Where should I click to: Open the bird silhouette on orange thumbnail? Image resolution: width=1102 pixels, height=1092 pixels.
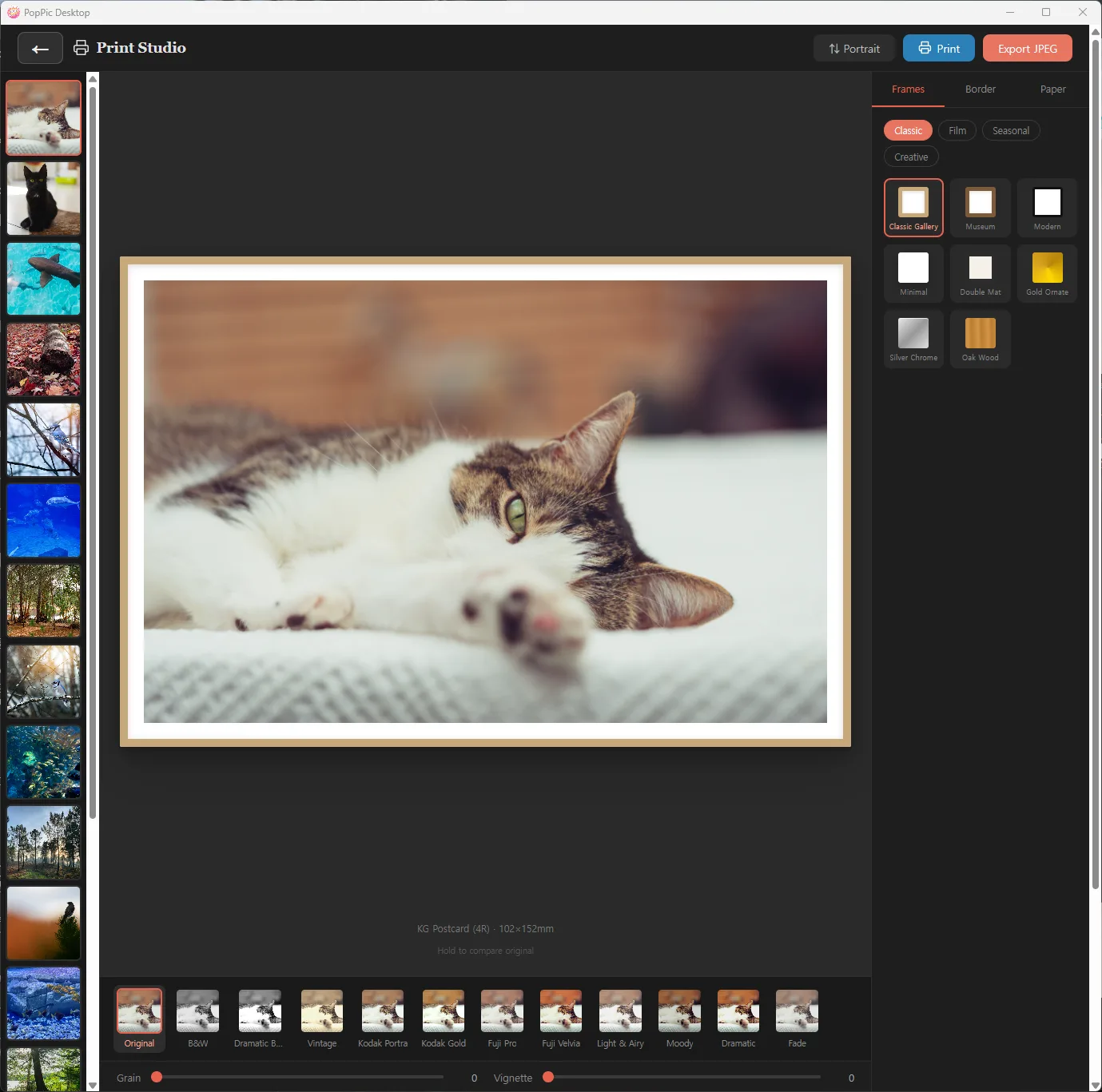(x=44, y=923)
